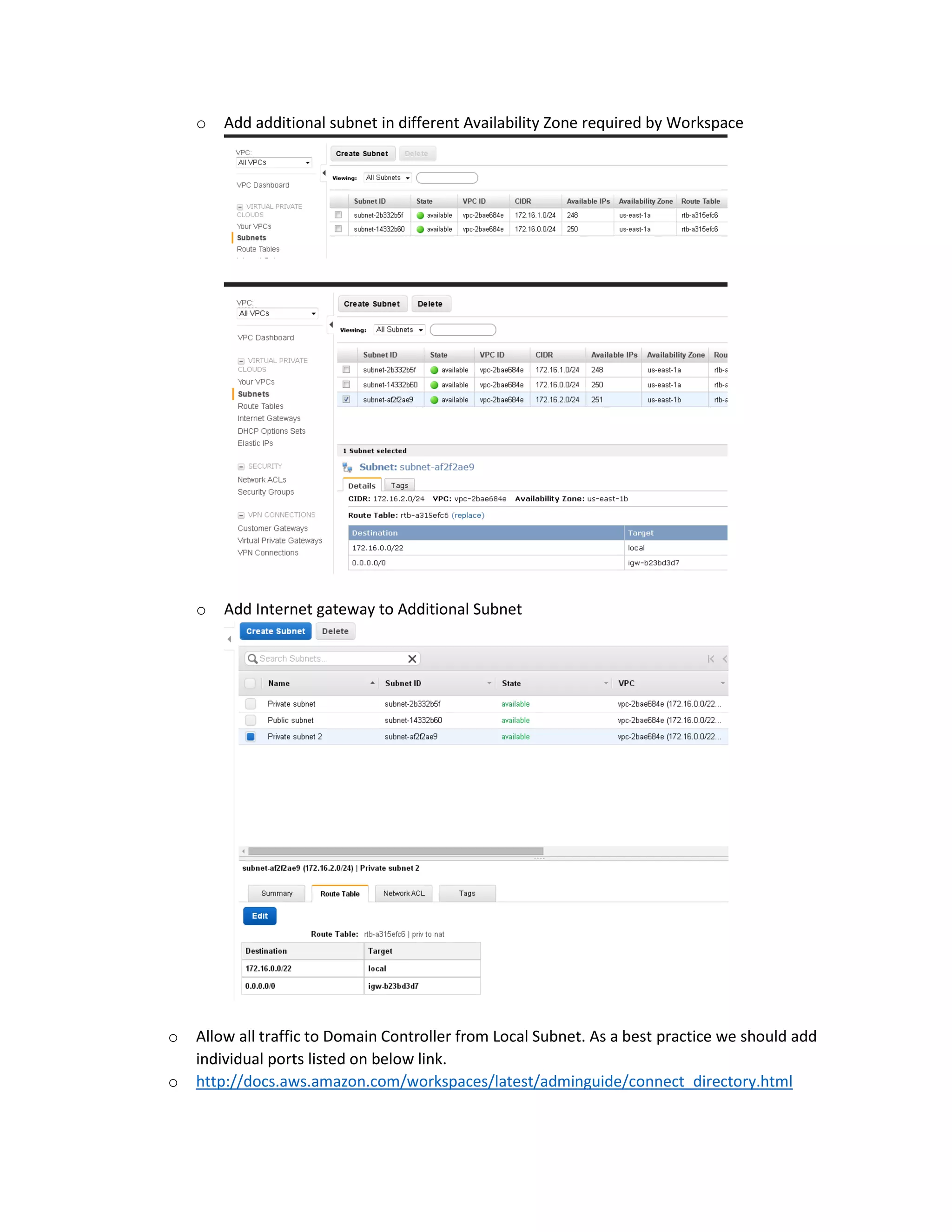Screen dimensions: 952x1232
Task: Open the All VPCs dropdown in middle screenshot
Action: pyautogui.click(x=277, y=313)
